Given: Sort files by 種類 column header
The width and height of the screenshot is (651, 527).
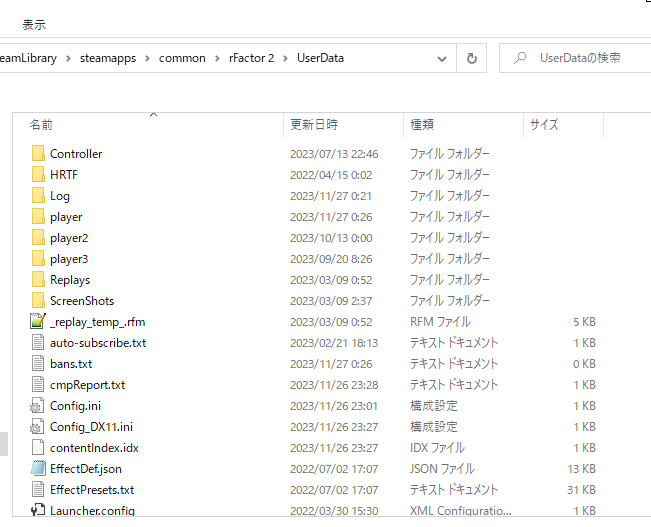Looking at the screenshot, I should click(463, 125).
